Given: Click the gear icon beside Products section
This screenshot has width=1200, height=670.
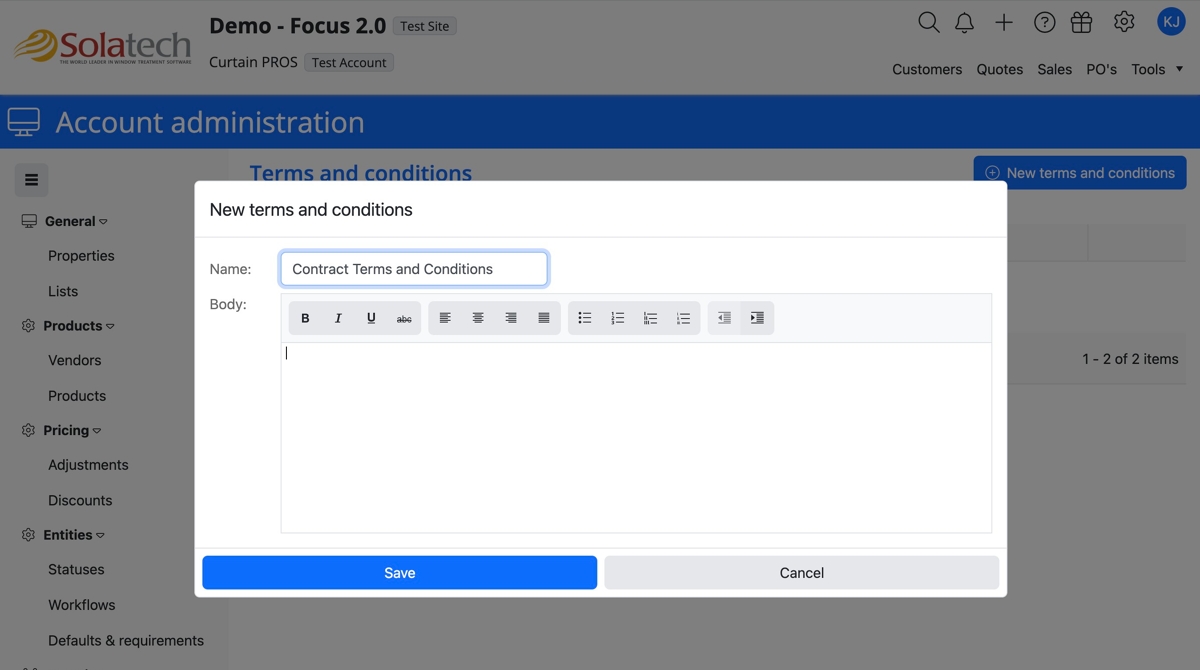Looking at the screenshot, I should [28, 326].
